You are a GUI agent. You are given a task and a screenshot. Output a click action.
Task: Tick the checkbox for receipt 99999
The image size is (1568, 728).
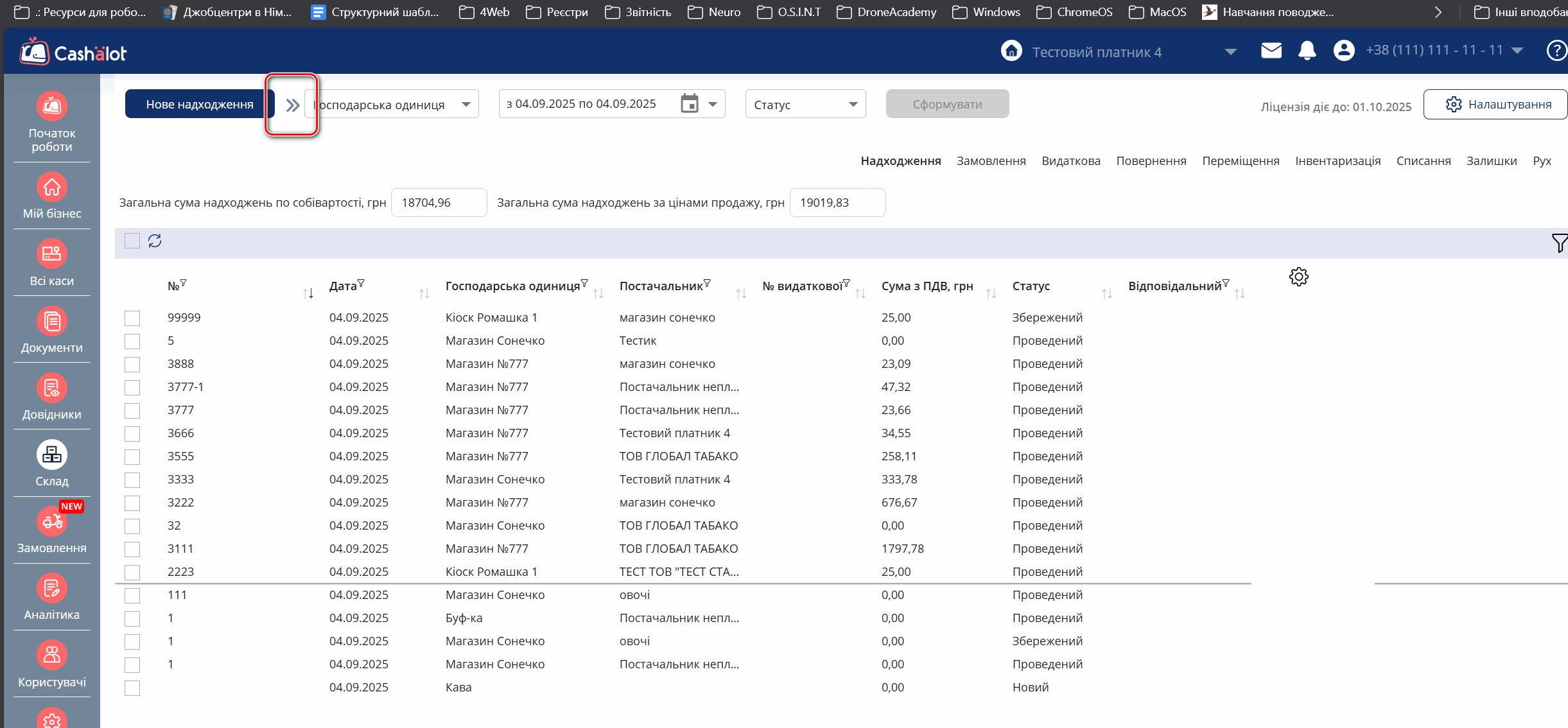(132, 318)
